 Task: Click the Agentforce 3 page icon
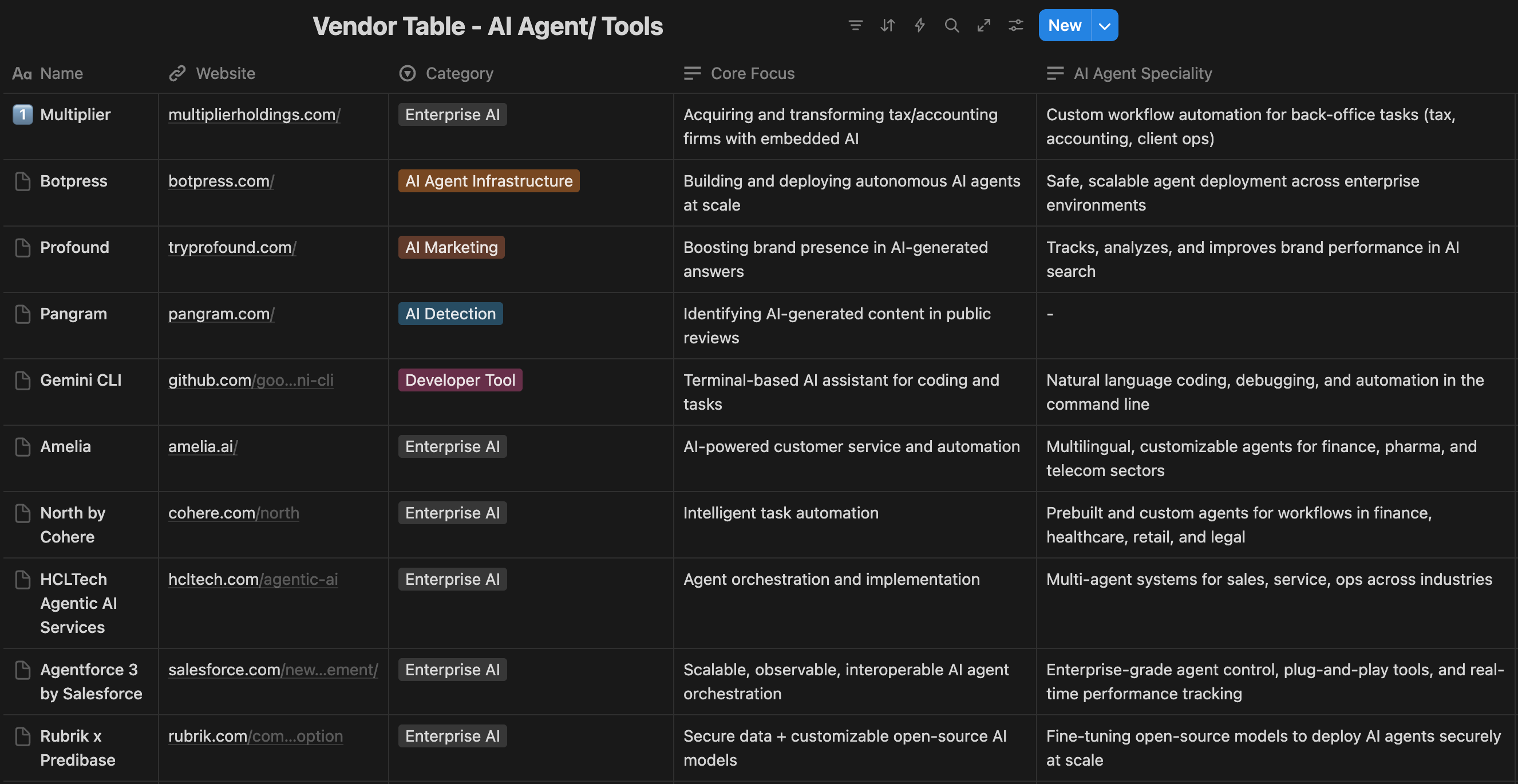pos(22,670)
